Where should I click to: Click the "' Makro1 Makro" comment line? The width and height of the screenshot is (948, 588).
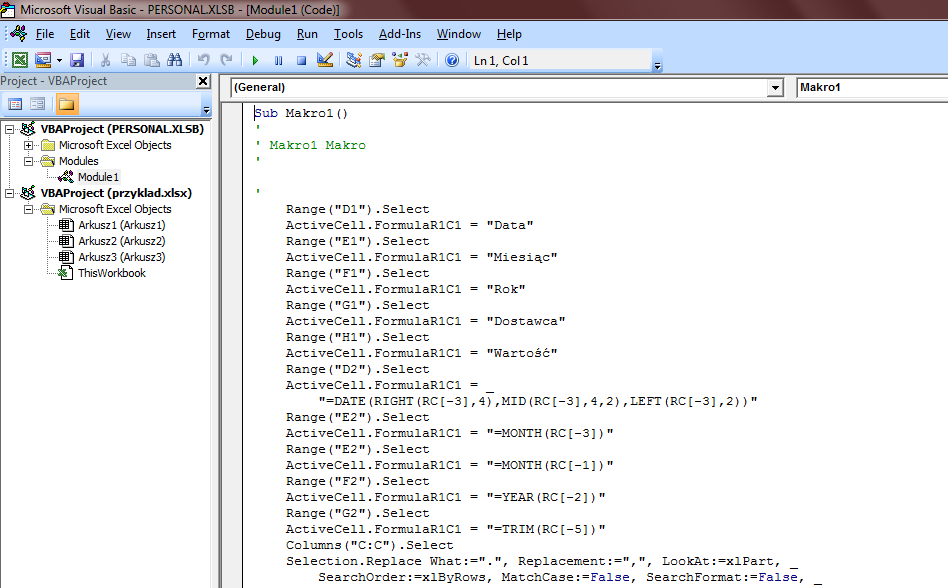coord(310,145)
